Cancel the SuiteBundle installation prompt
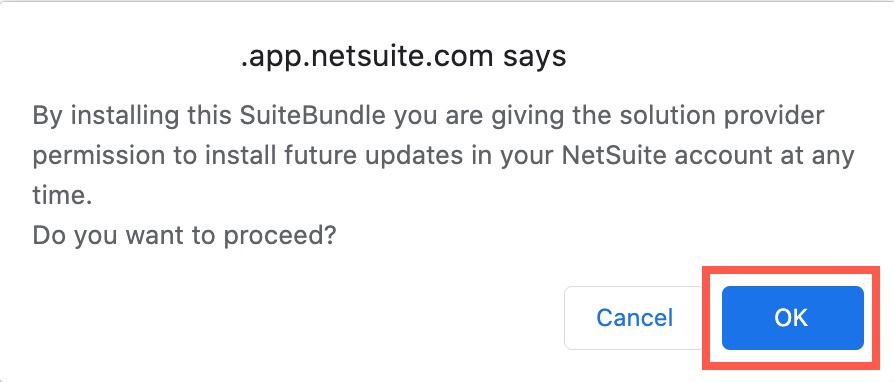The width and height of the screenshot is (894, 382). pos(635,318)
